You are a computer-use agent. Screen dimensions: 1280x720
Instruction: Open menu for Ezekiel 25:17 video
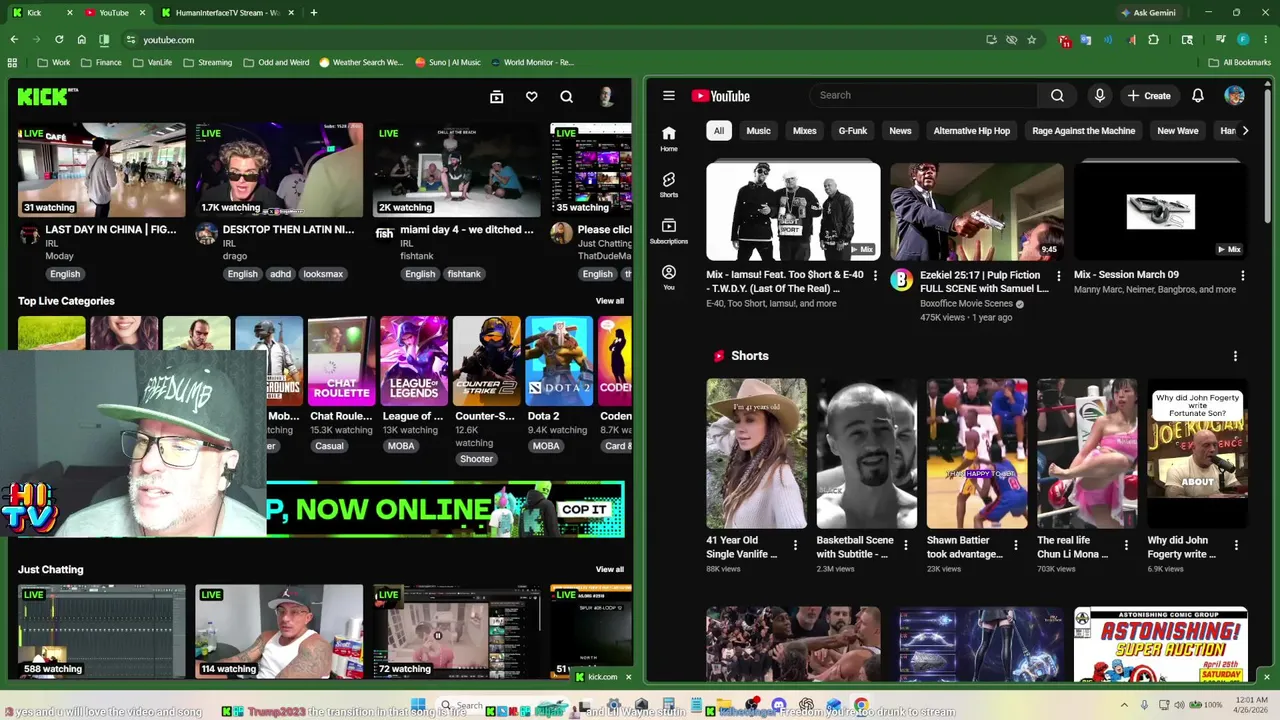tap(1059, 276)
